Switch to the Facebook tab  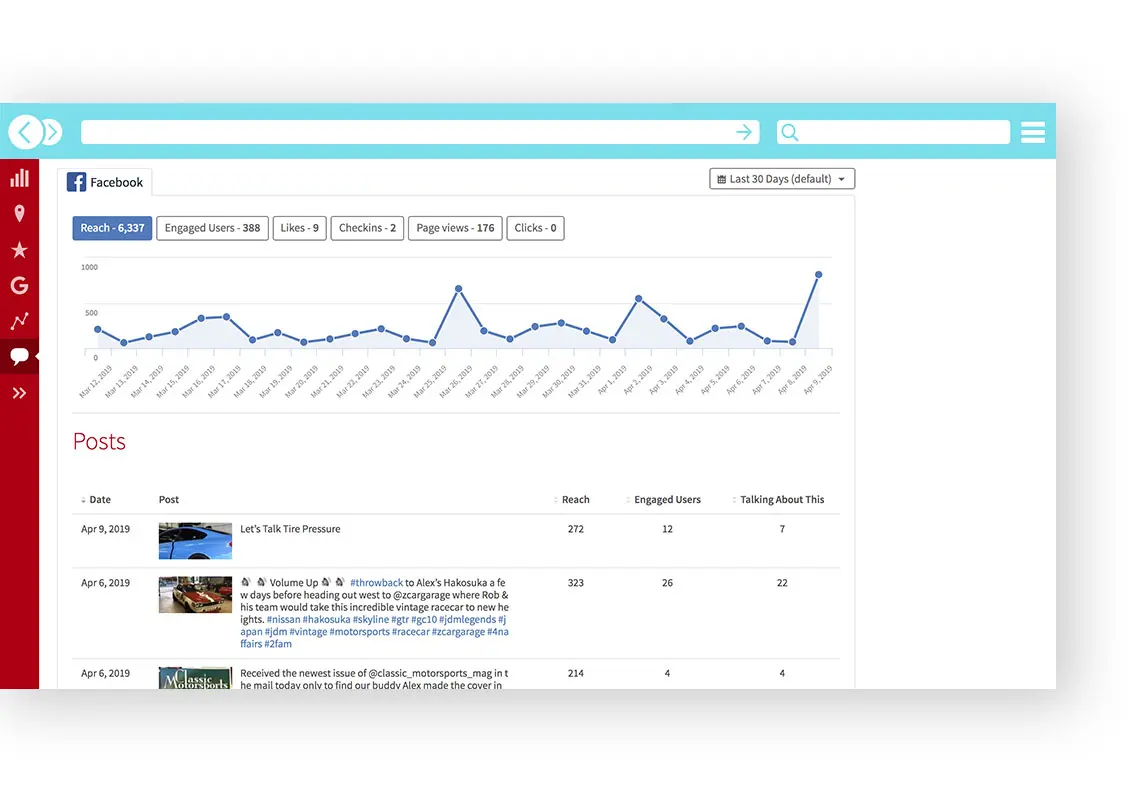[x=105, y=182]
